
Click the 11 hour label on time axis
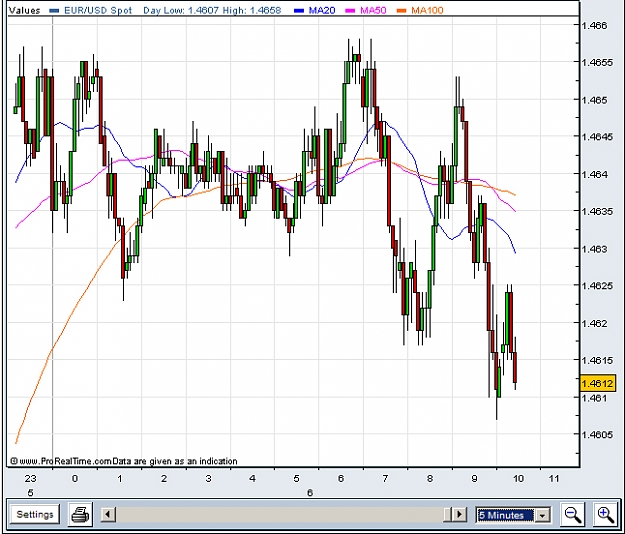pyautogui.click(x=554, y=478)
